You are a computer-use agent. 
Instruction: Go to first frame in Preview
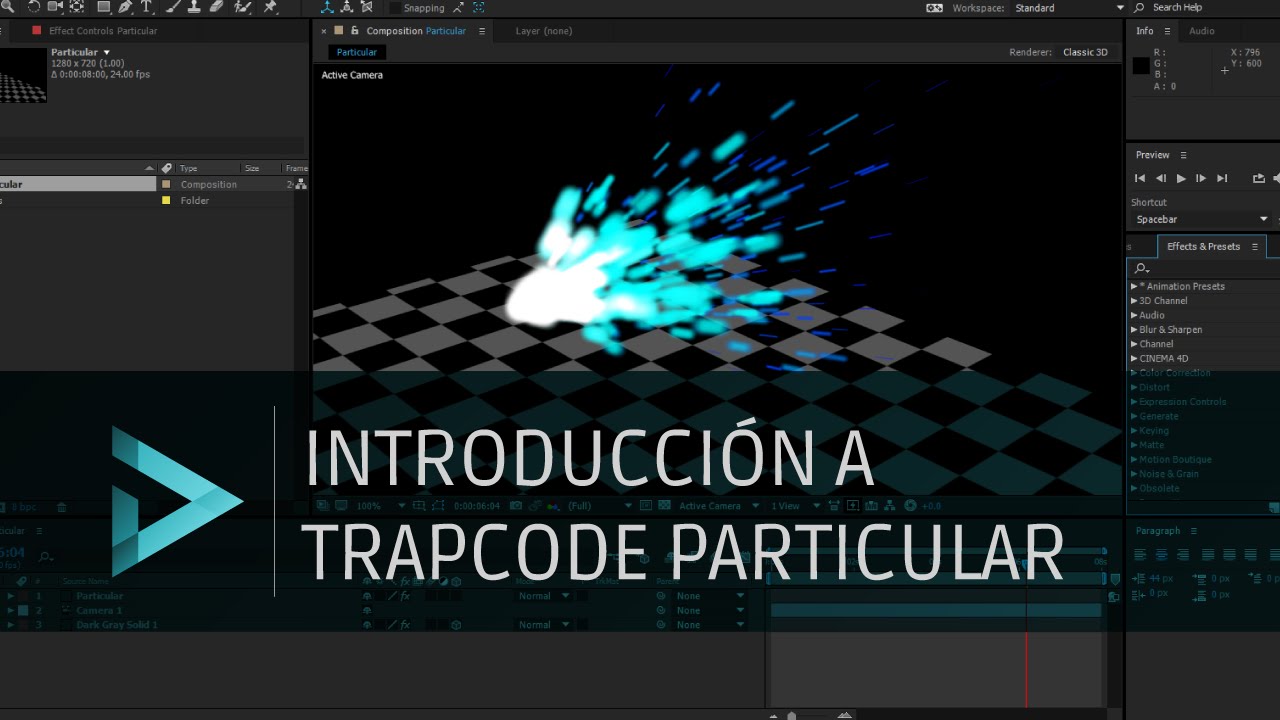pyautogui.click(x=1140, y=178)
